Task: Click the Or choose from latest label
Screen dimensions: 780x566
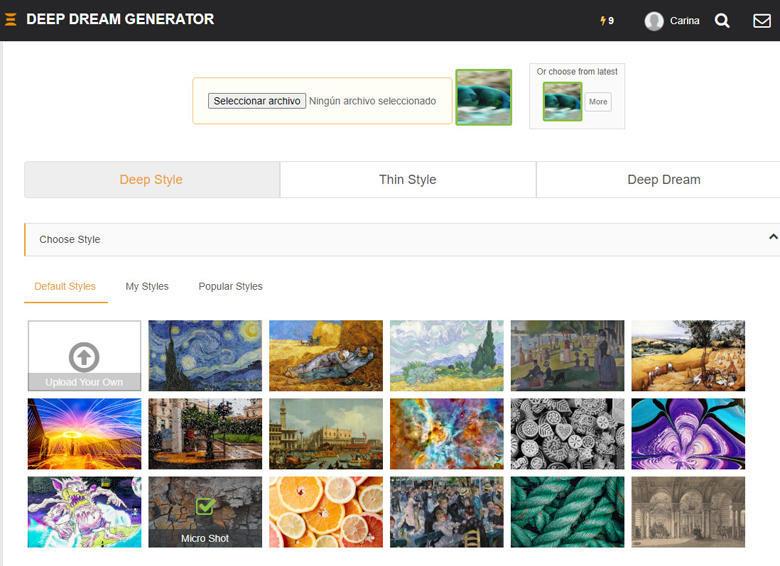Action: 577,72
